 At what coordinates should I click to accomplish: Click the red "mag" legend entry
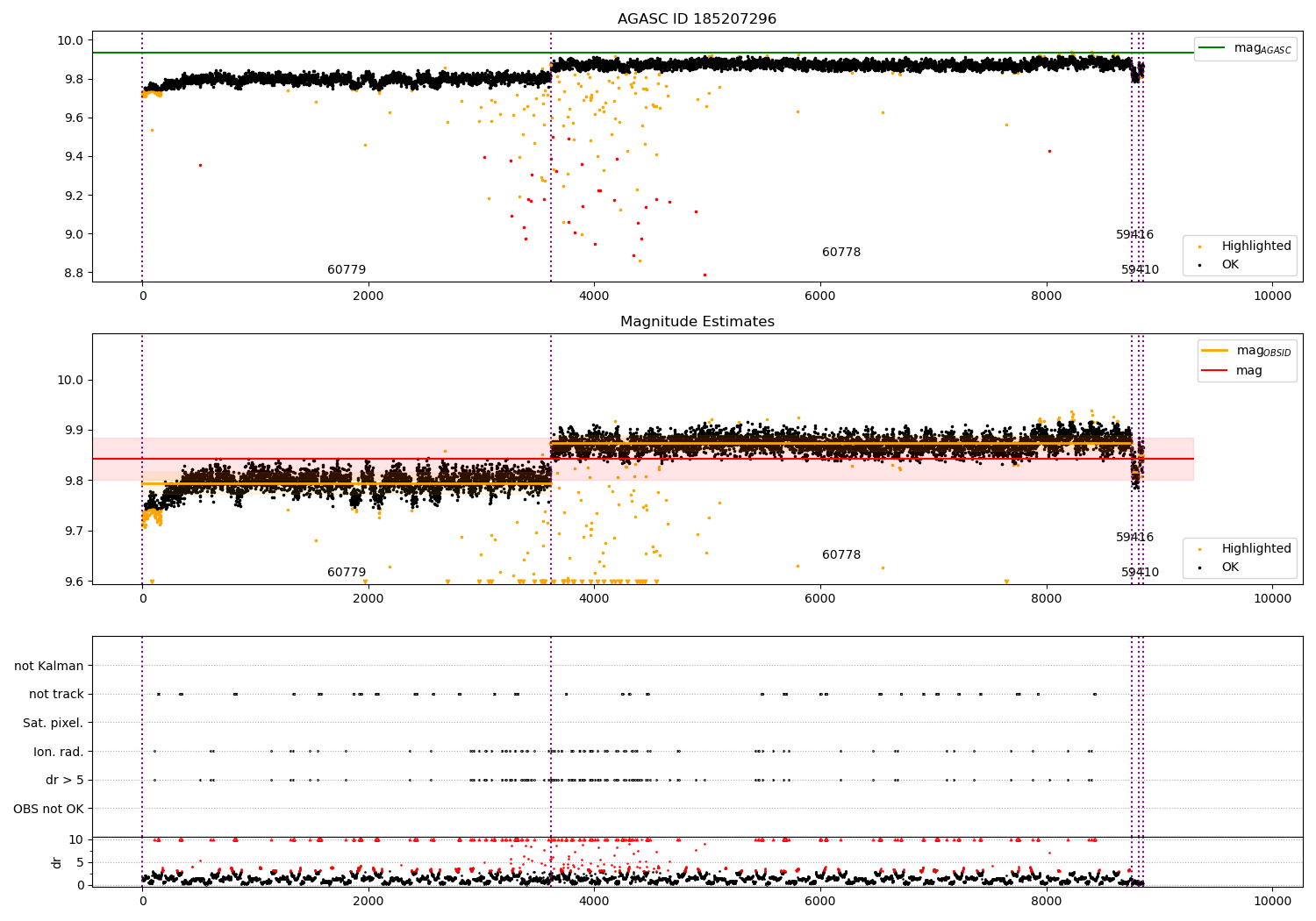tap(1232, 371)
